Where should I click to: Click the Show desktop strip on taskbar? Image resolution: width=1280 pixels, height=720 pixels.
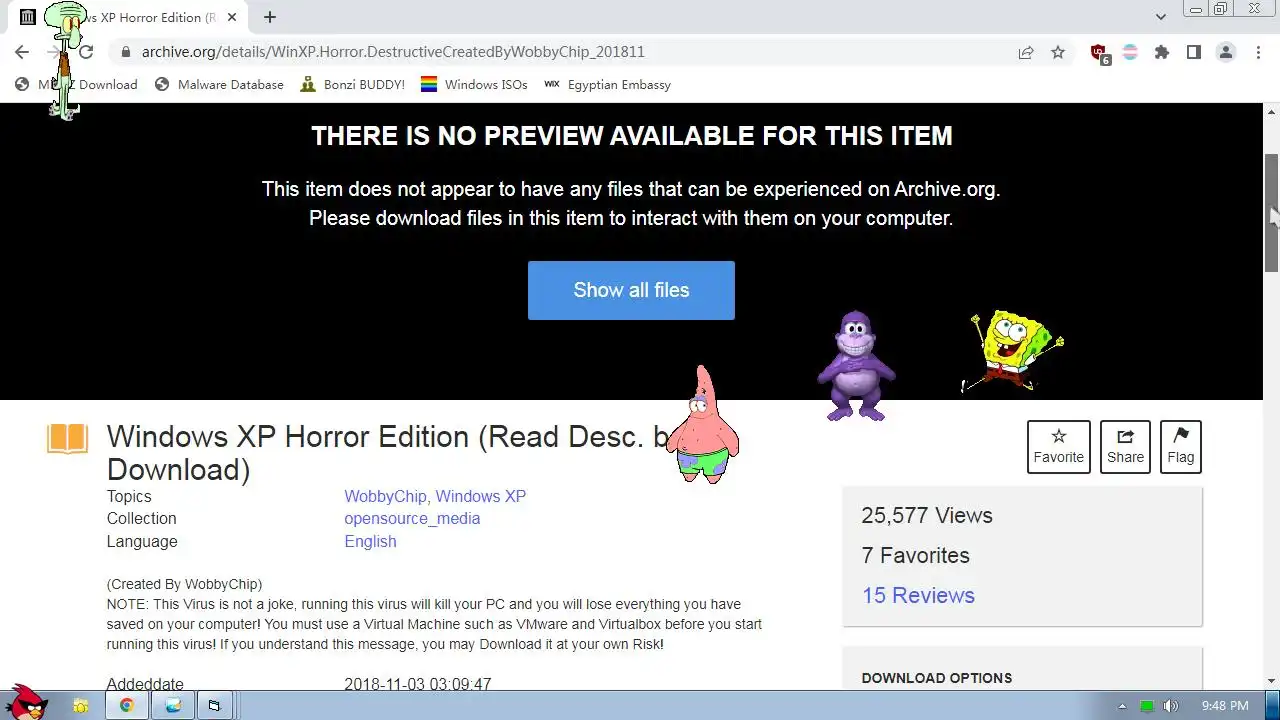pyautogui.click(x=1274, y=706)
